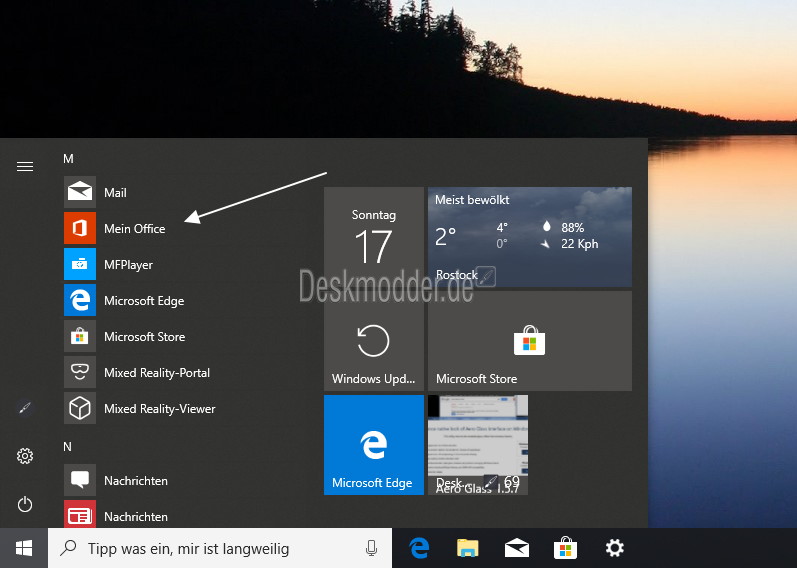Open Settings gear in Start sidebar
797x568 pixels.
(25, 456)
